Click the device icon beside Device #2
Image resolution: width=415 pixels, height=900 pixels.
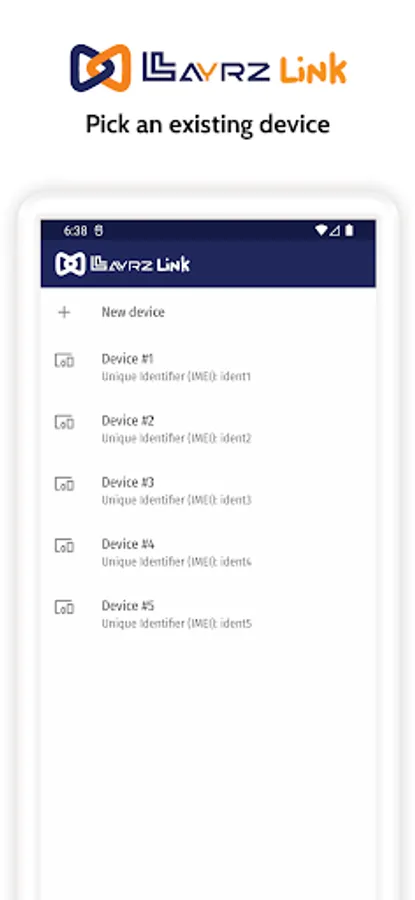(64, 422)
